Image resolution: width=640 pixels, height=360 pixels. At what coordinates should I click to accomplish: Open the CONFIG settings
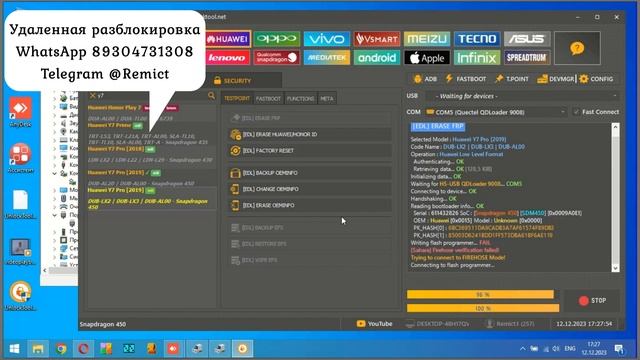point(596,79)
